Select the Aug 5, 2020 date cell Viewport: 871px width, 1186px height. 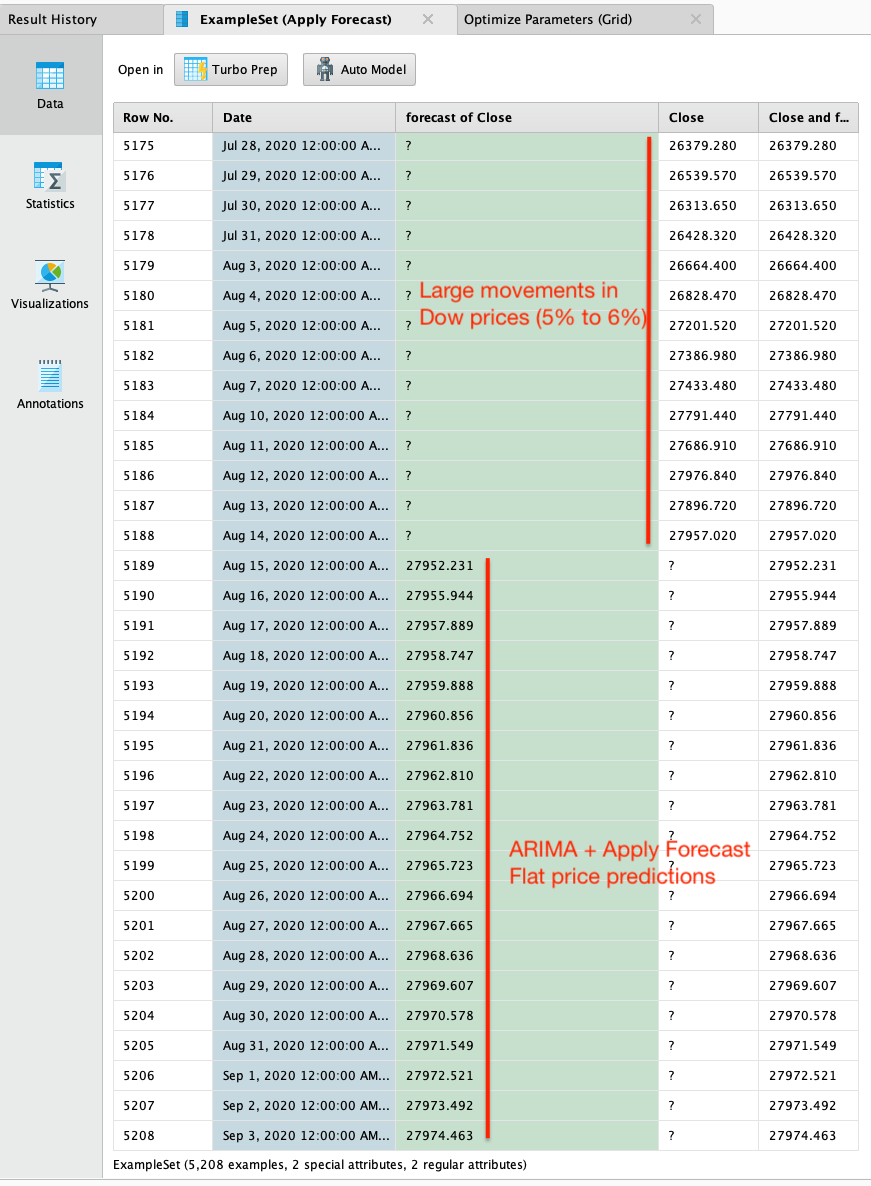click(x=304, y=326)
